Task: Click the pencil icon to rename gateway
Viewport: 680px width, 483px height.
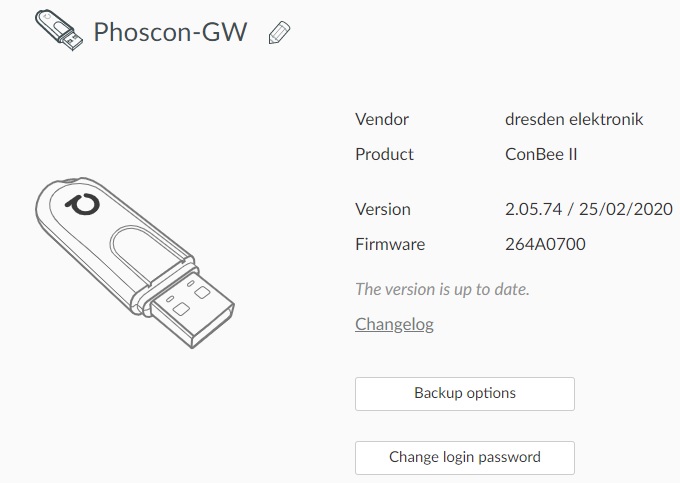Action: (x=279, y=33)
